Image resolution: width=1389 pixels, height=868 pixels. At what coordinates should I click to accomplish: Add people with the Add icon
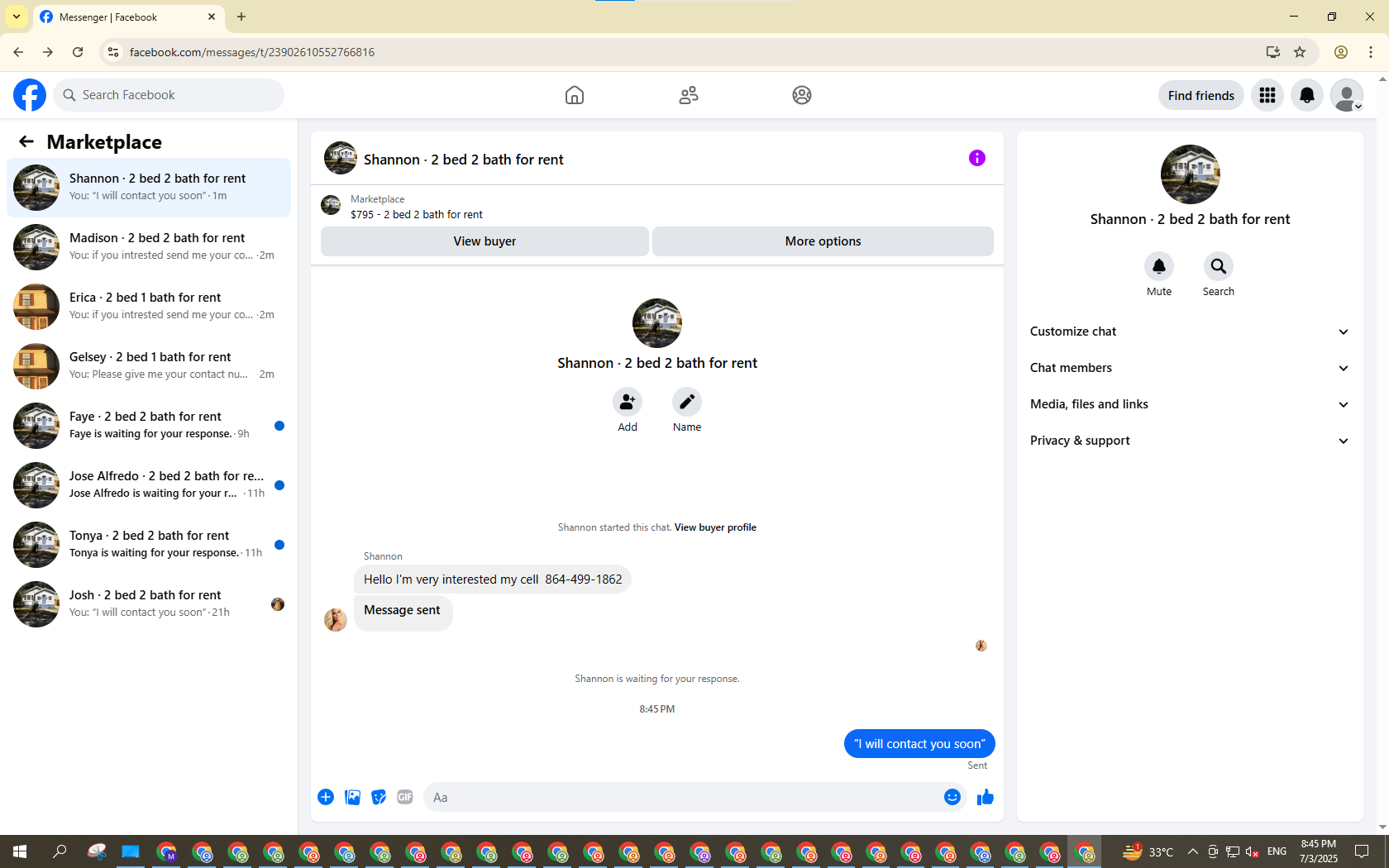click(628, 402)
